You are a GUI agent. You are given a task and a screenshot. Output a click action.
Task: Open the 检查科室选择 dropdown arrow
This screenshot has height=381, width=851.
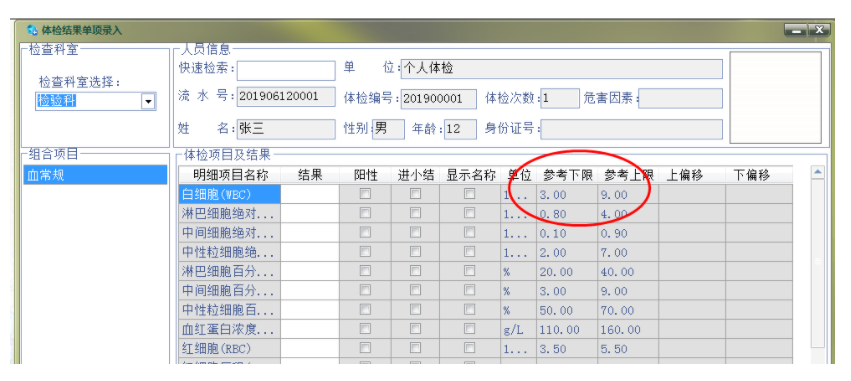point(148,101)
